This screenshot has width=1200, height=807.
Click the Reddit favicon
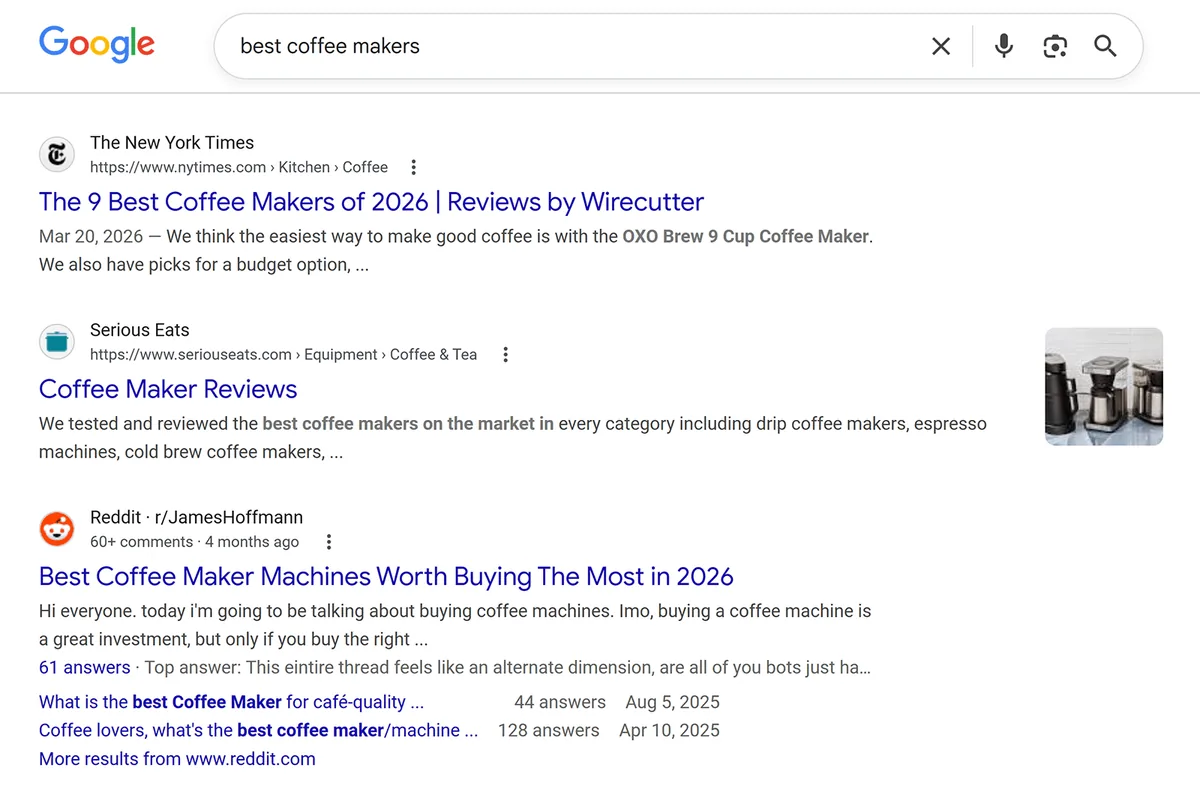(57, 529)
